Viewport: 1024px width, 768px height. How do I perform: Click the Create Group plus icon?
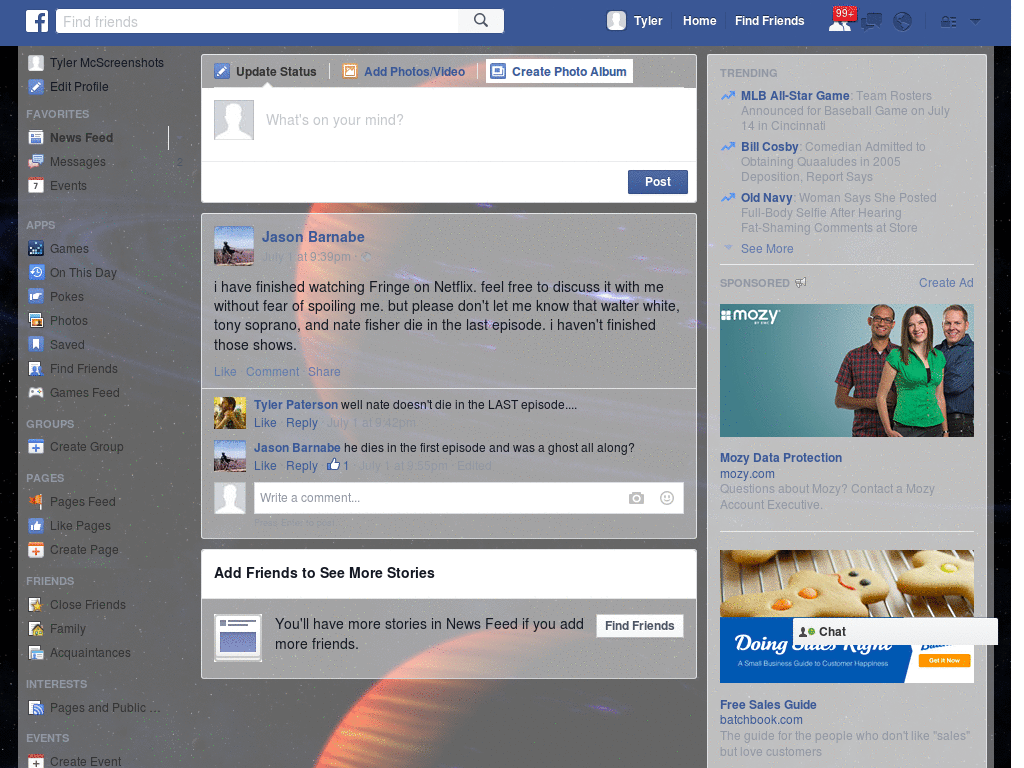coord(36,447)
